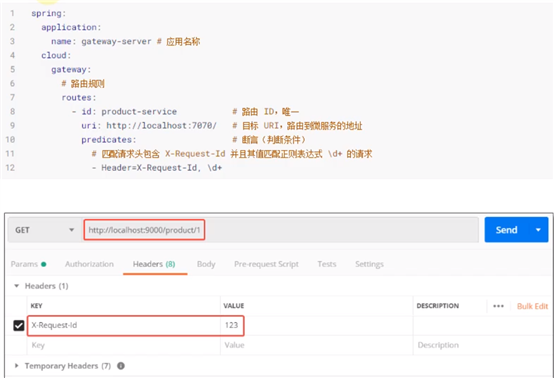Click the X-Request-Id key cell

coord(124,325)
